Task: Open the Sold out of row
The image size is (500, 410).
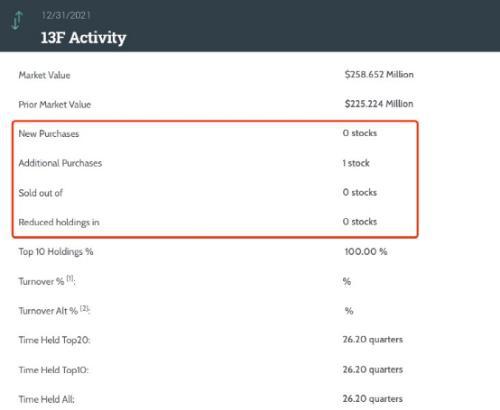Action: pyautogui.click(x=215, y=193)
